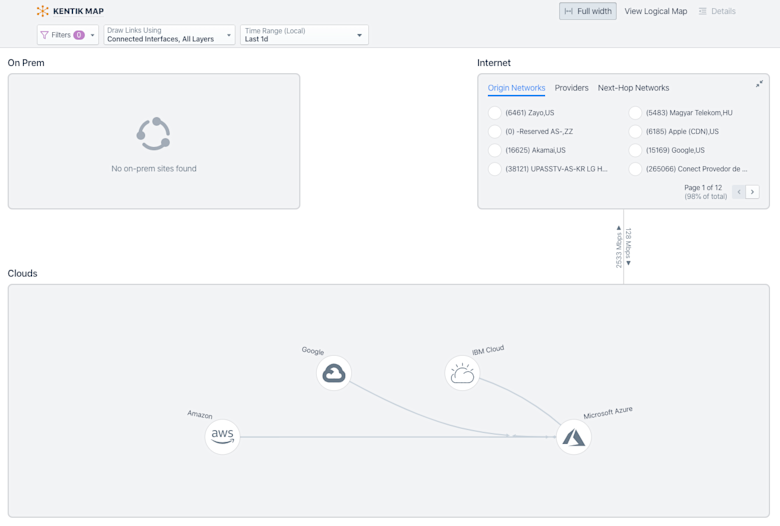Switch to the Providers tab
The width and height of the screenshot is (780, 526).
coord(572,88)
